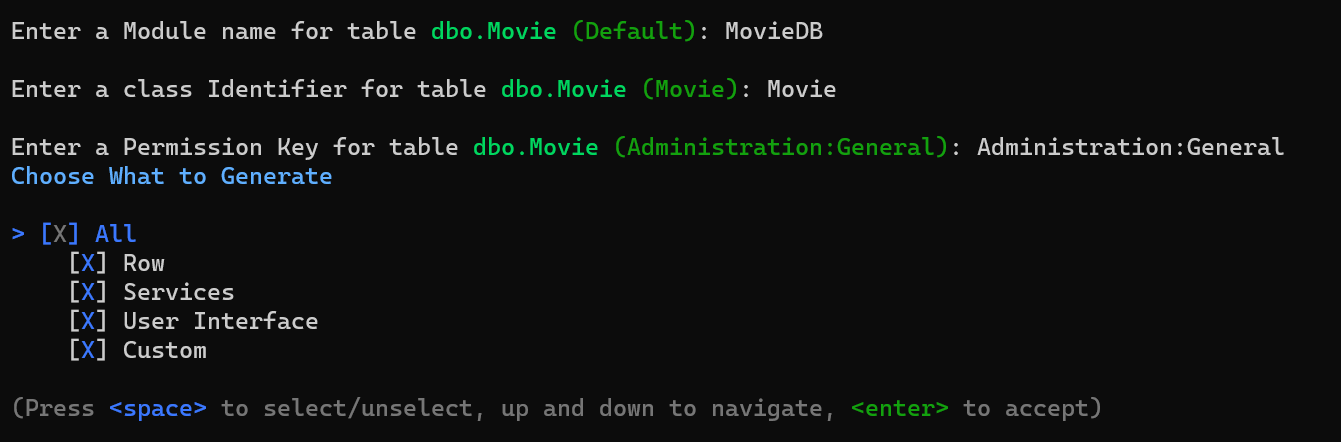The height and width of the screenshot is (442, 1341).
Task: Click the selection arrow beside All
Action: coord(18,234)
